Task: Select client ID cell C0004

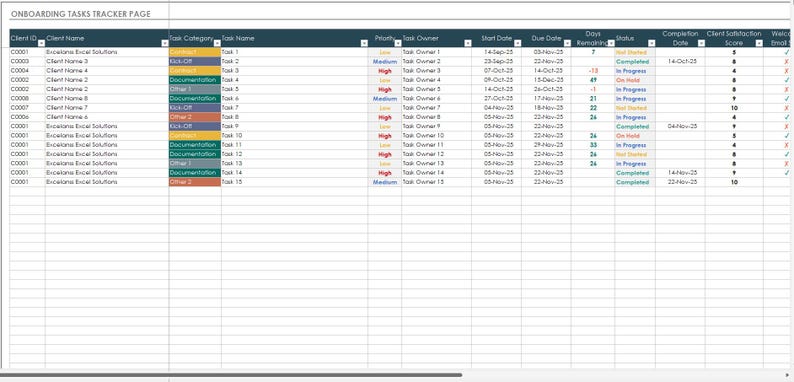Action: 27,71
